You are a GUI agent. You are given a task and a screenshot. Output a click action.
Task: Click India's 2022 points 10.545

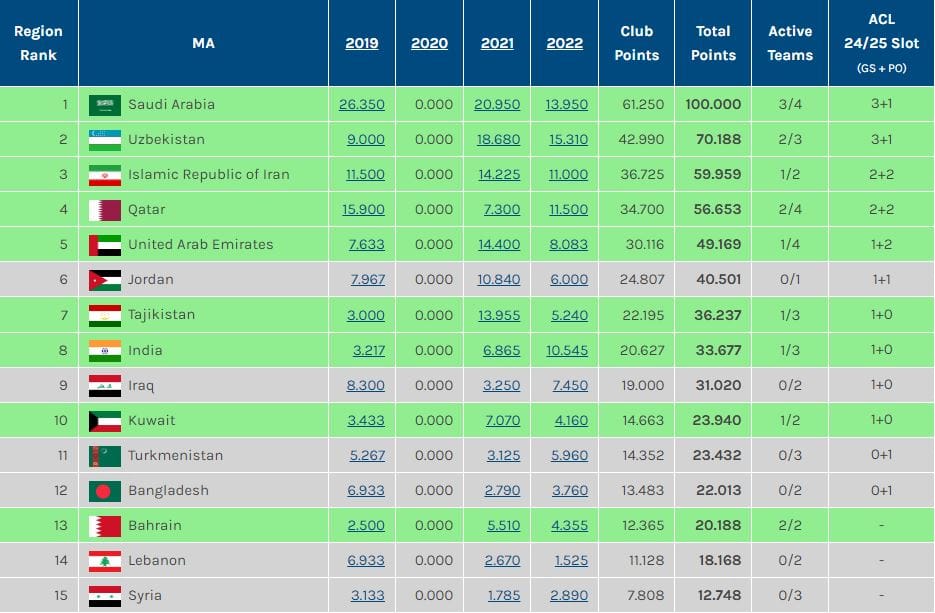566,350
